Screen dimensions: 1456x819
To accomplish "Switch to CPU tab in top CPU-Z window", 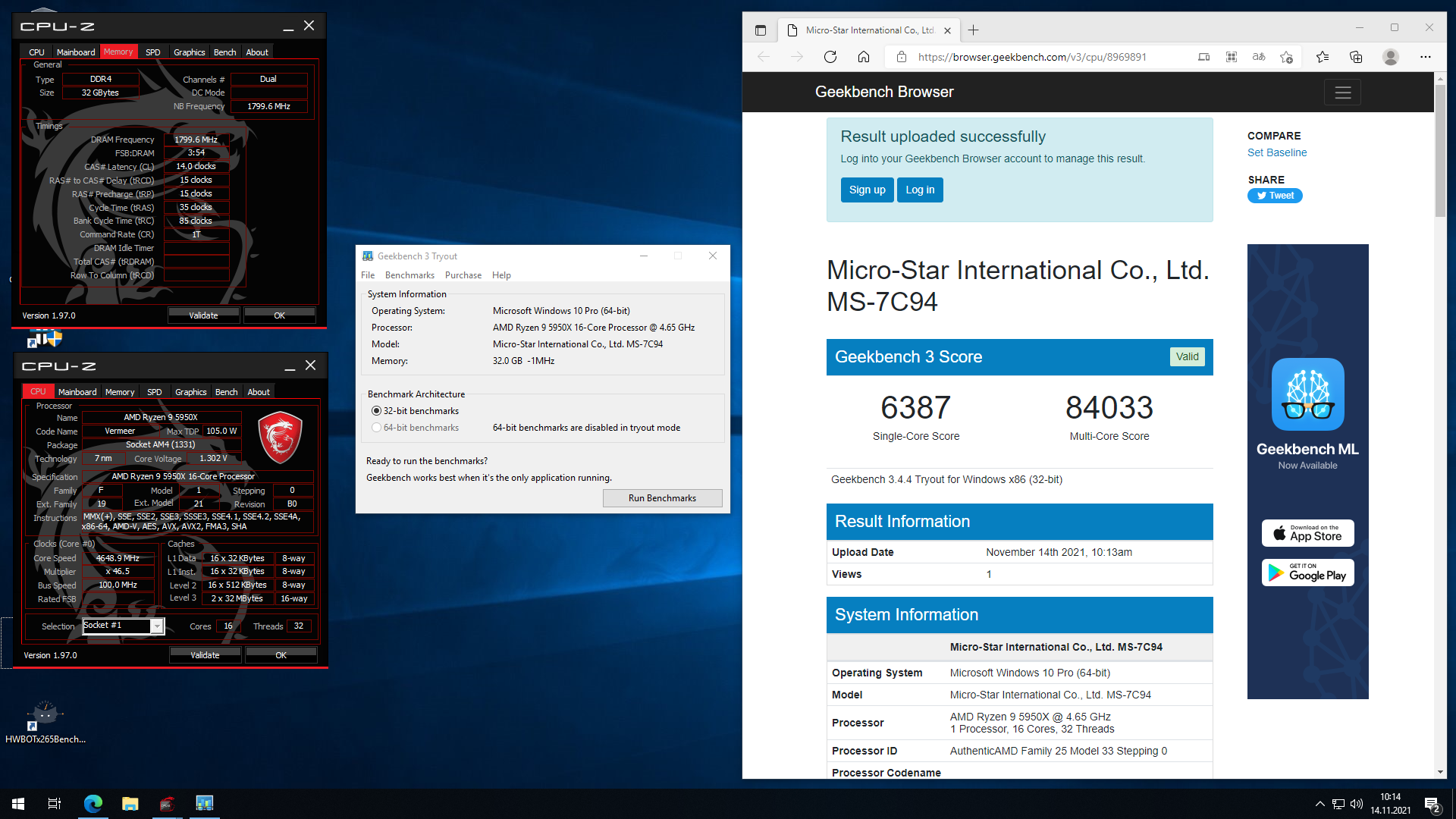I will click(36, 52).
